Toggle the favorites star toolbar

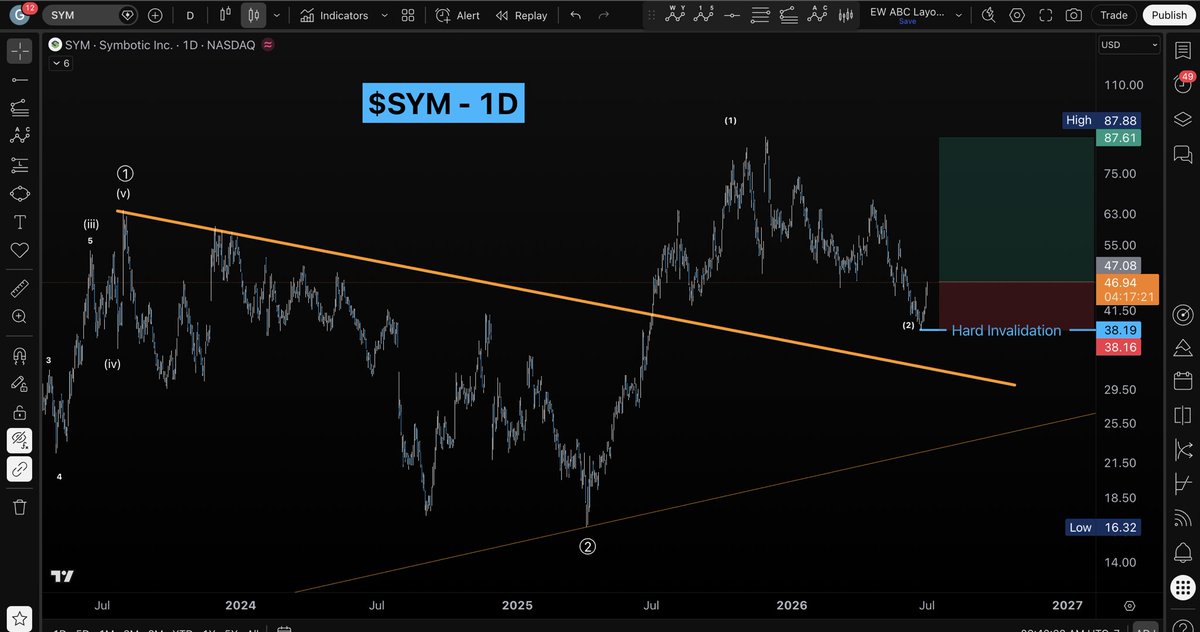click(20, 621)
